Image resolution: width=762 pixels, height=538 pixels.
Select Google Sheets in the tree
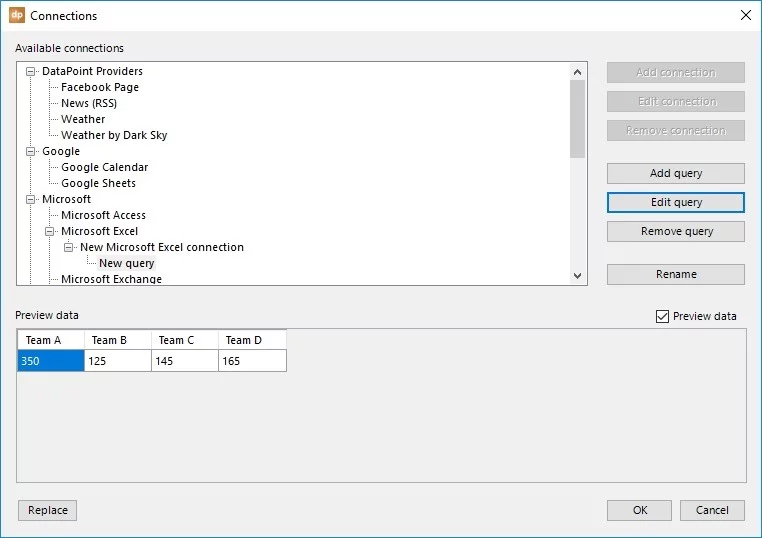coord(98,184)
